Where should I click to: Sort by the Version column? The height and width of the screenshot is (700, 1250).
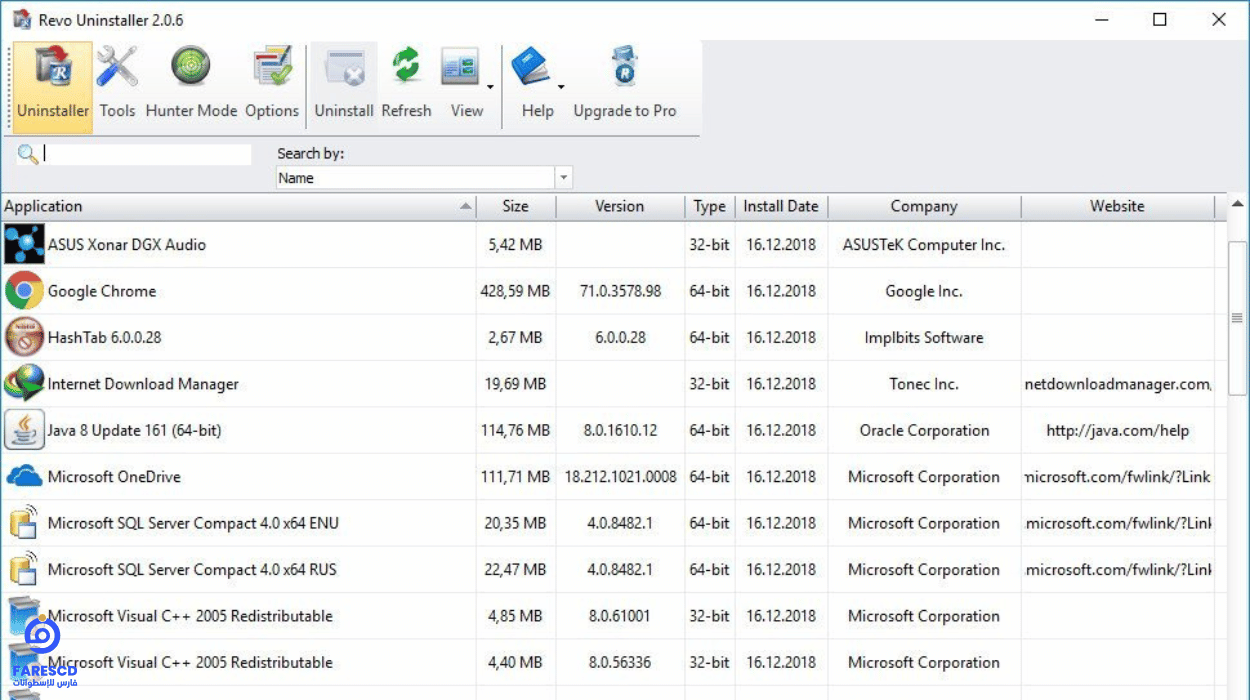click(620, 206)
